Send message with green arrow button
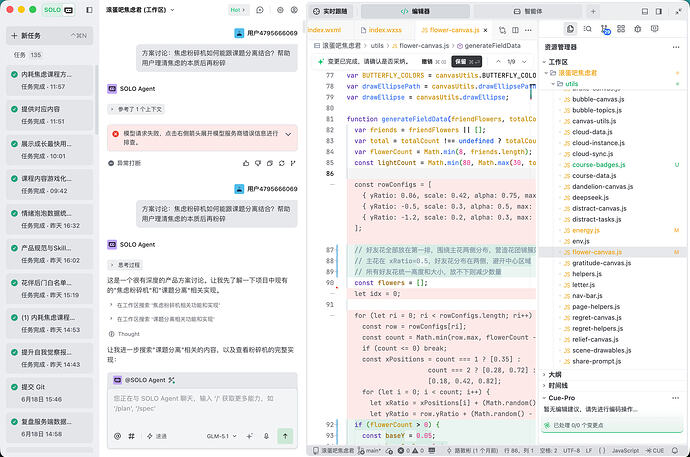The width and height of the screenshot is (690, 457). tap(285, 436)
